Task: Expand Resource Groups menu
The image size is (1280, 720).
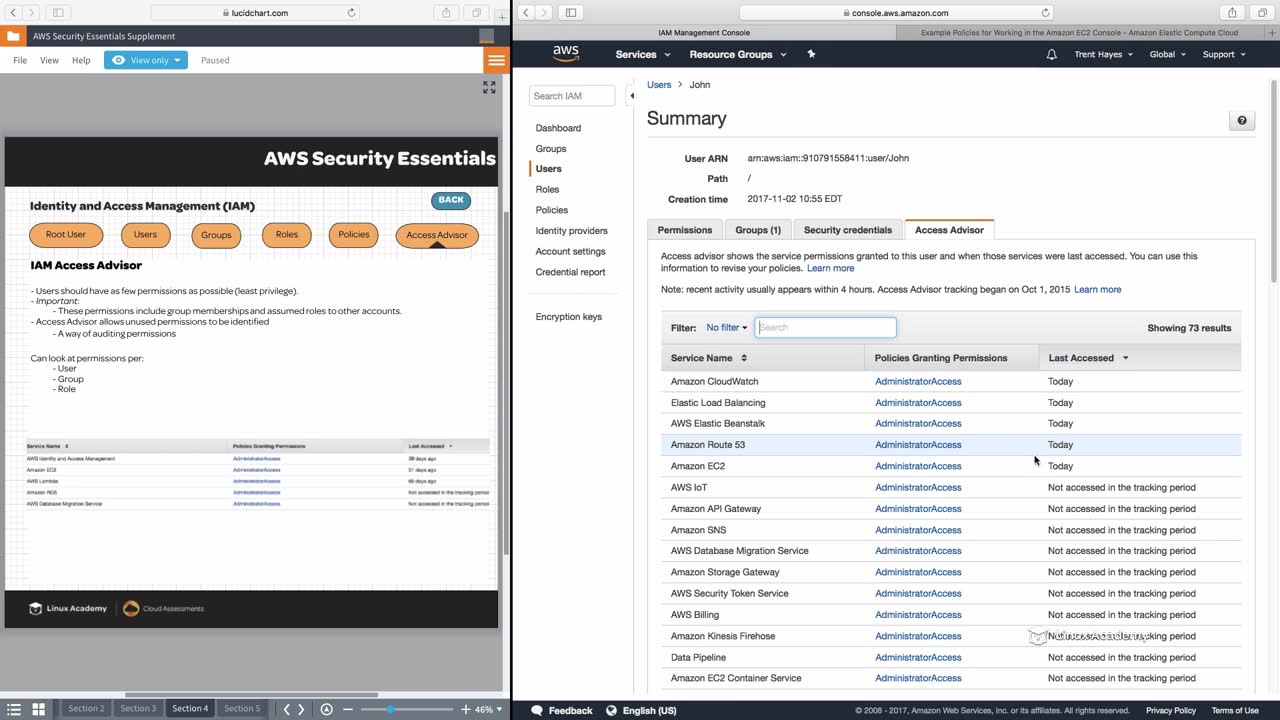Action: 738,54
